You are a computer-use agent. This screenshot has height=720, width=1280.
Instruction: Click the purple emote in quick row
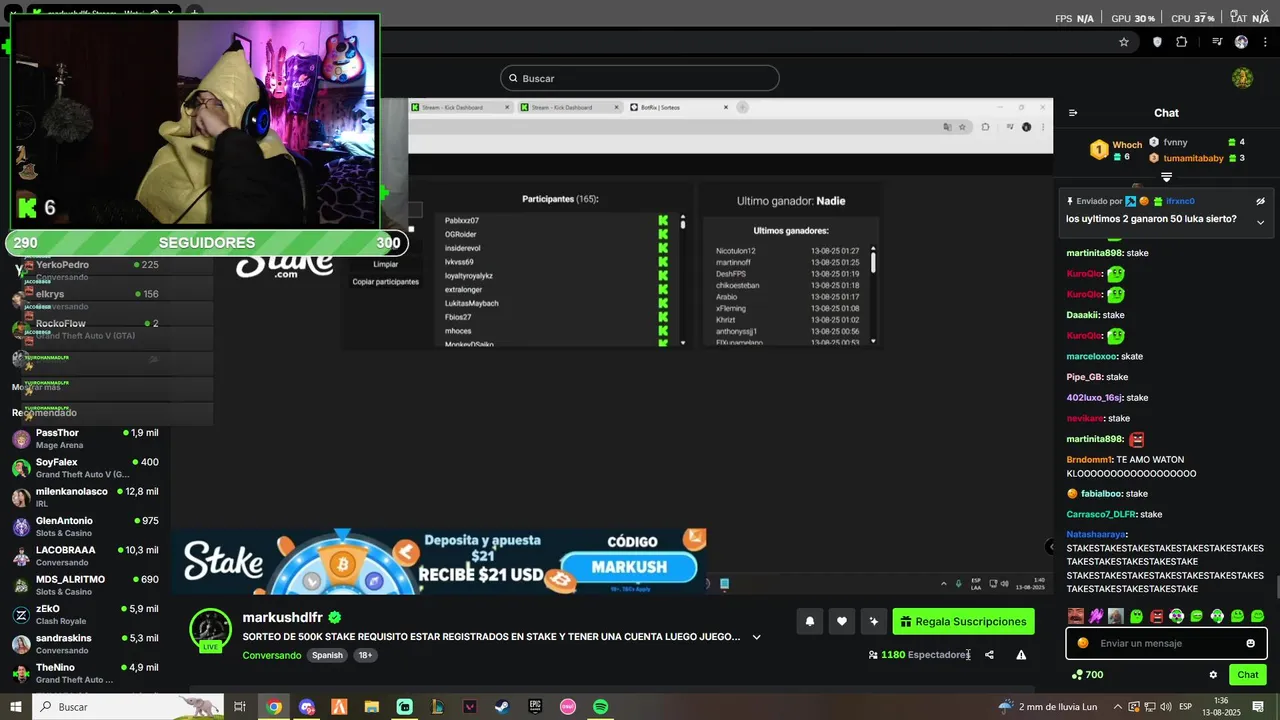click(1096, 616)
